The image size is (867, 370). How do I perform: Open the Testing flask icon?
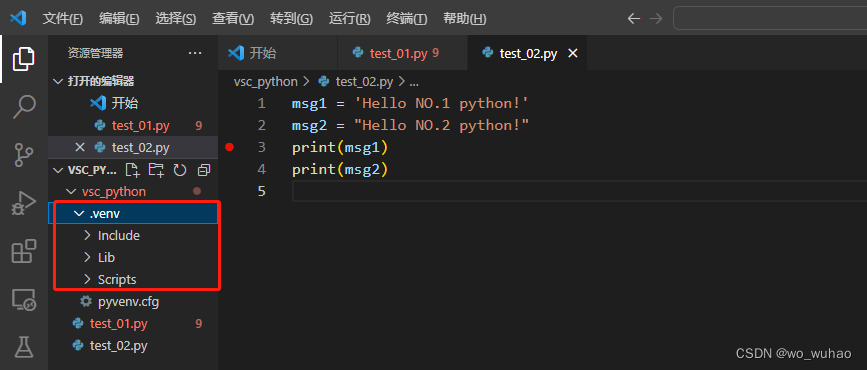click(x=23, y=346)
